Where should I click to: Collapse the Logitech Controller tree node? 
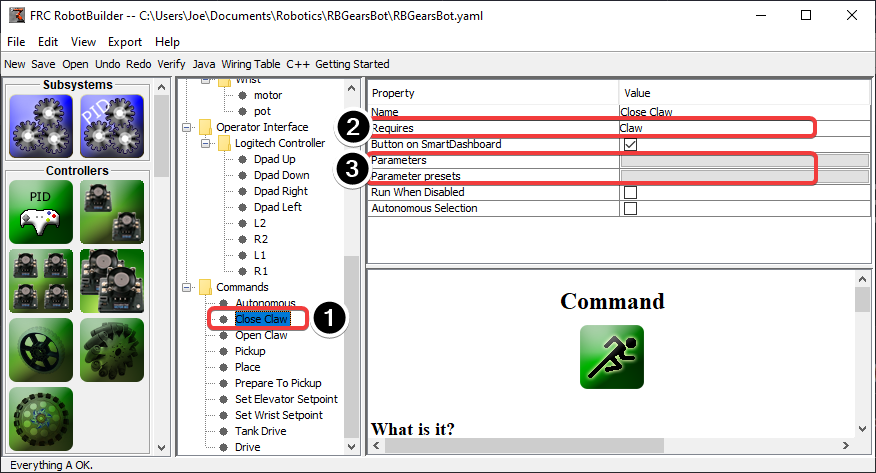(205, 143)
